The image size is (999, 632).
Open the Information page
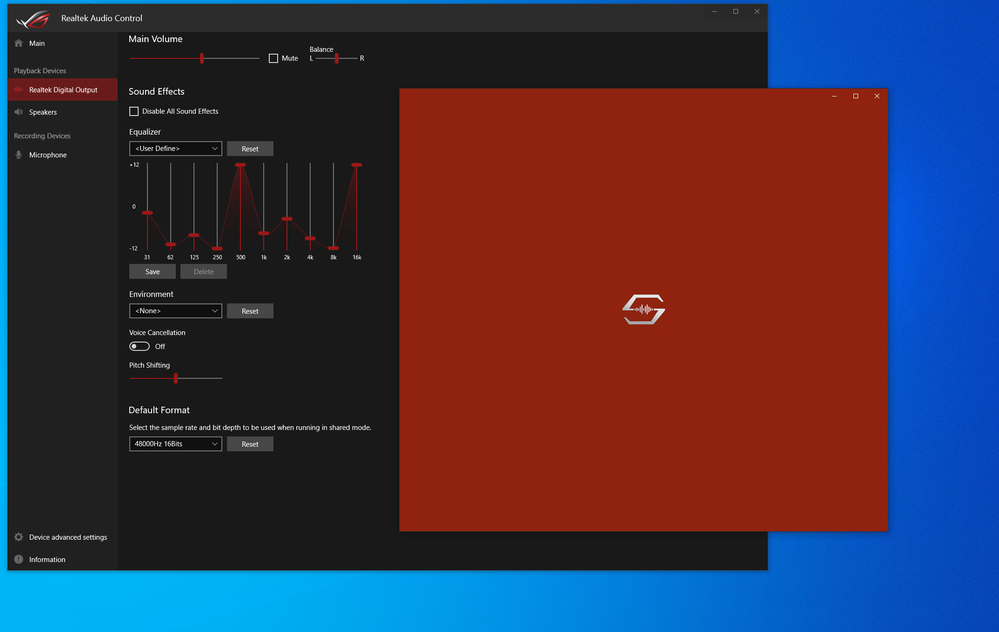tap(62, 559)
